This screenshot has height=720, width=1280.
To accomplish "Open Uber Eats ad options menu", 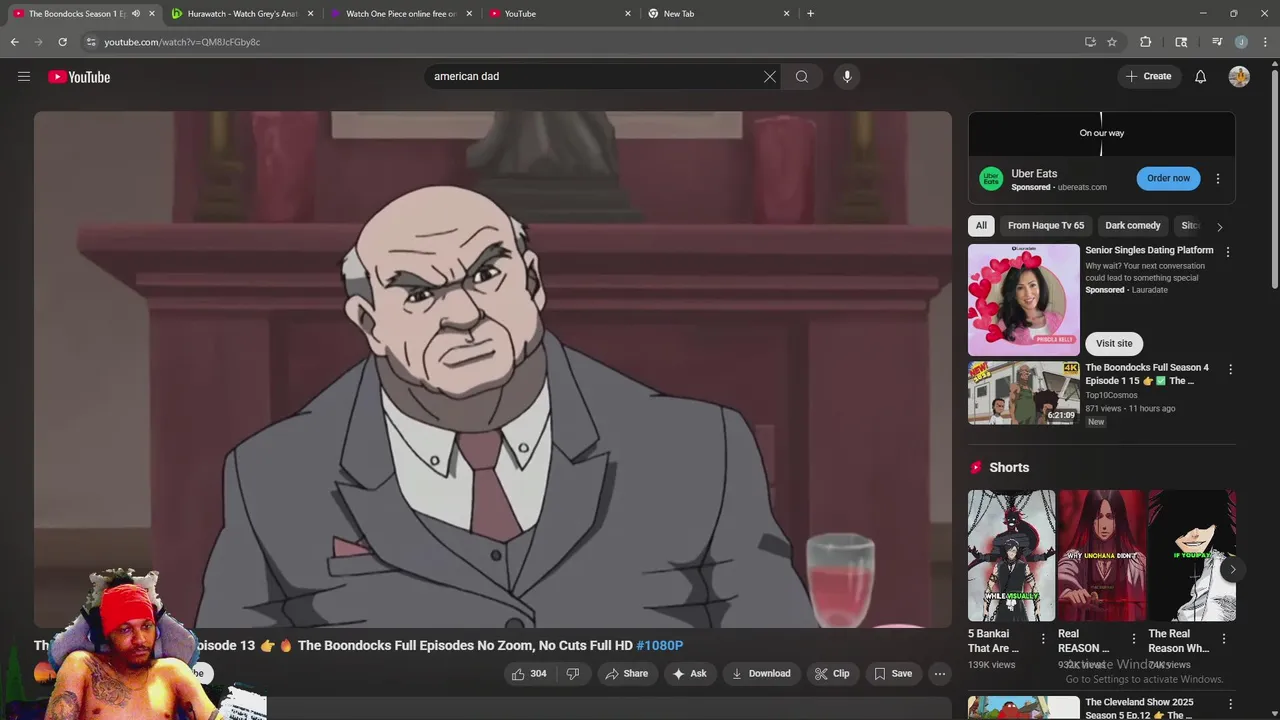I will click(x=1218, y=179).
